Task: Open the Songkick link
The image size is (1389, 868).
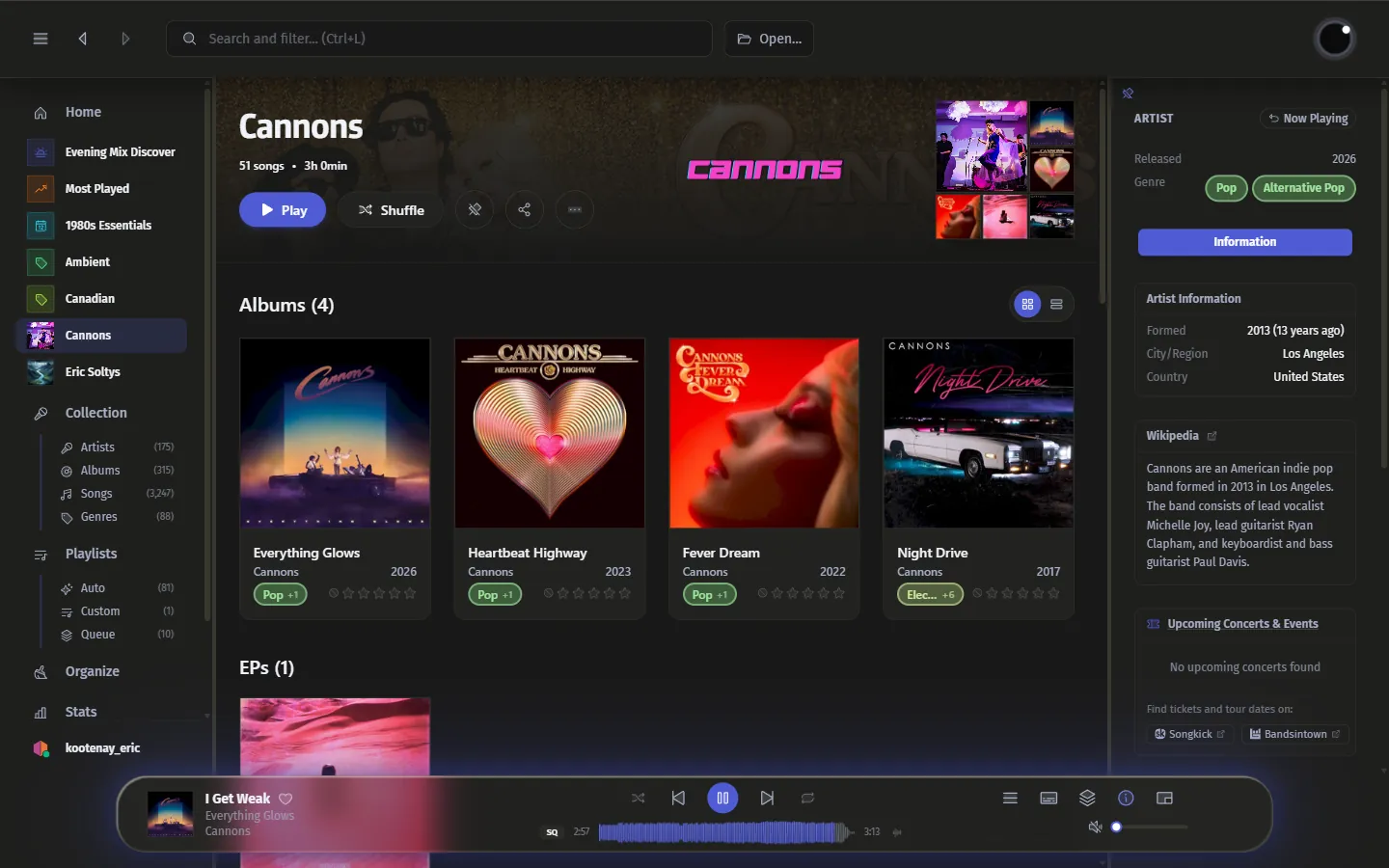Action: pos(1189,734)
